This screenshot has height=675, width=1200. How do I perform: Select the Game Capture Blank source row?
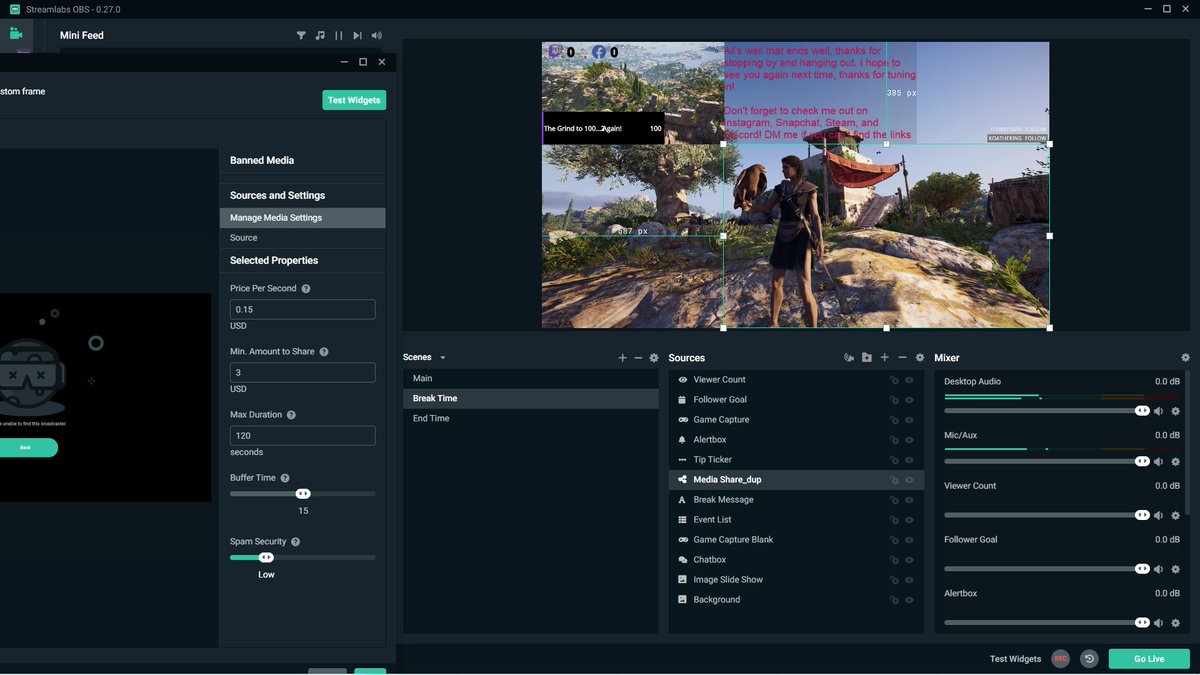[x=796, y=540]
